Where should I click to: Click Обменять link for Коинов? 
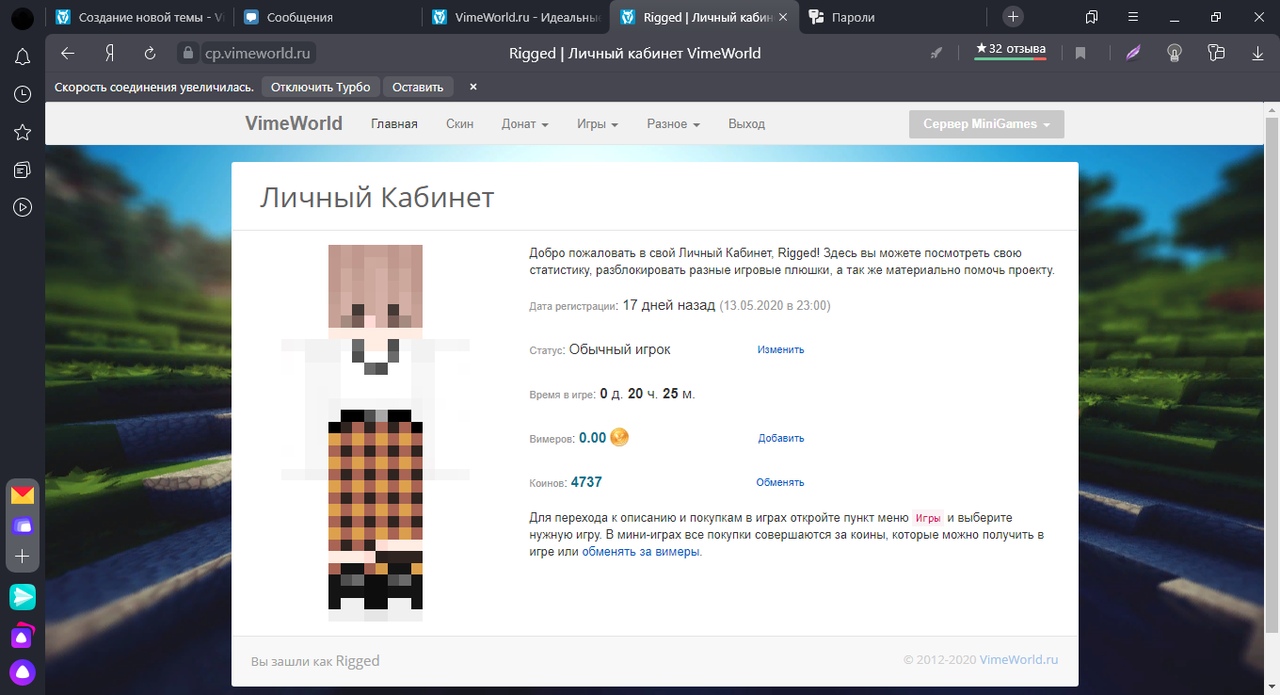(x=780, y=482)
